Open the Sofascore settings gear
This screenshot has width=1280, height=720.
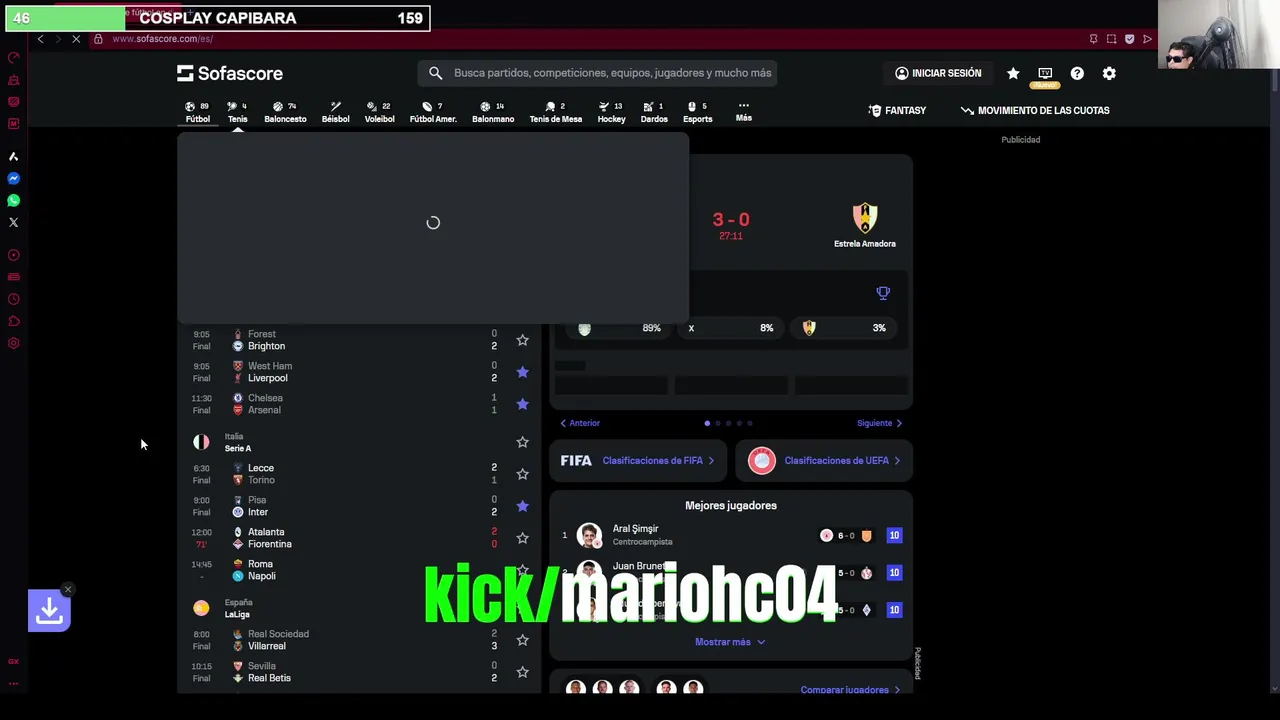coord(1109,73)
